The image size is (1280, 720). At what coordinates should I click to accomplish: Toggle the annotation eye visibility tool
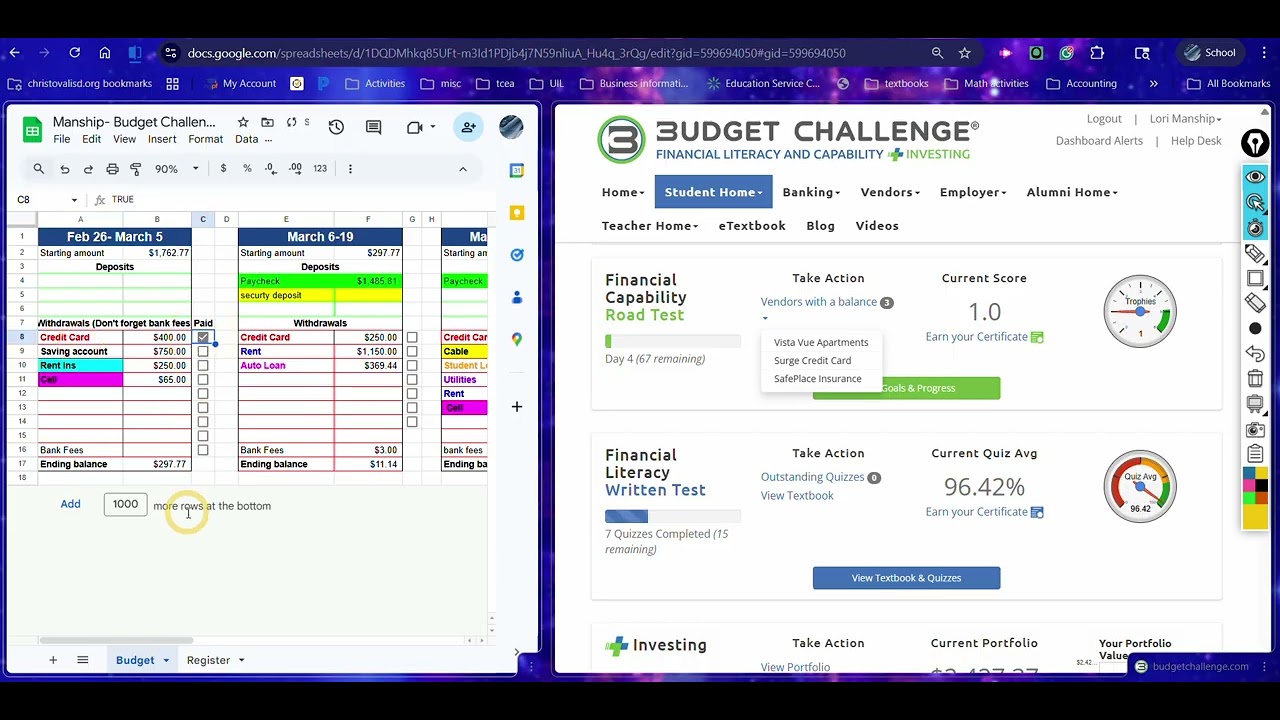coord(1255,177)
